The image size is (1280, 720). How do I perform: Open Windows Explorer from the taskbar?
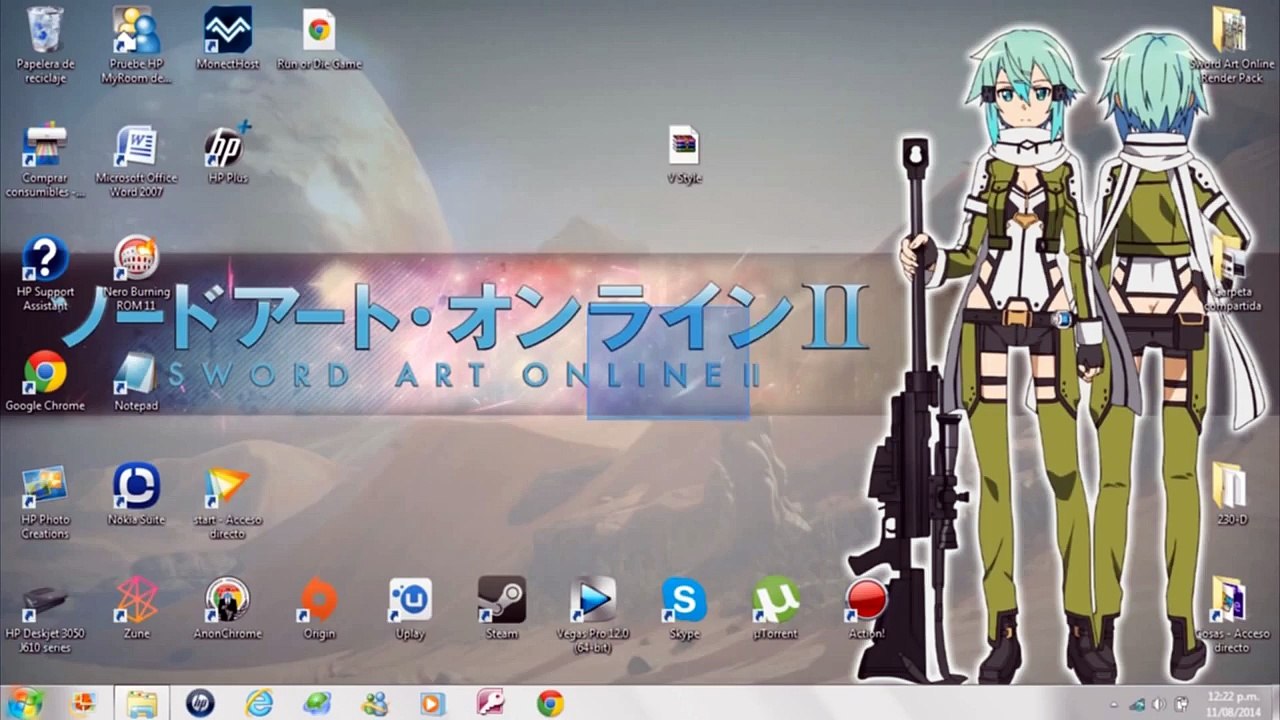[x=141, y=703]
